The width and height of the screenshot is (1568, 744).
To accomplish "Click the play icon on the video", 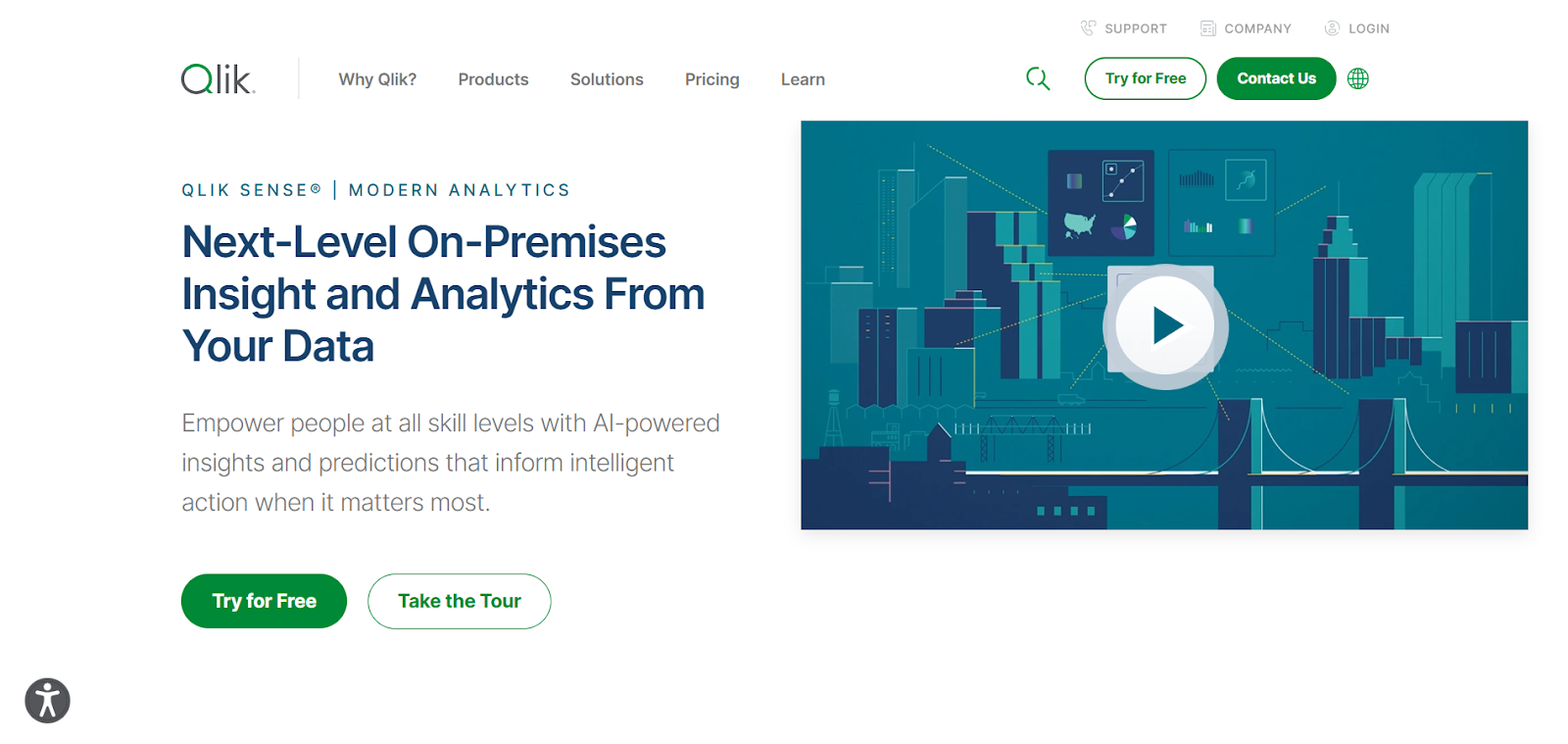I will 1164,325.
